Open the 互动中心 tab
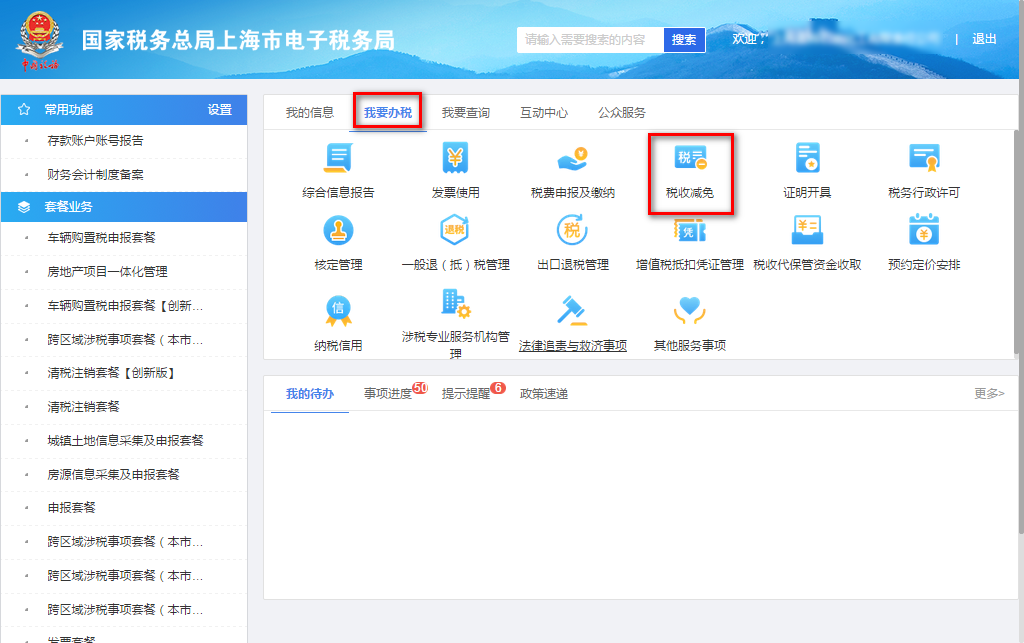1024x643 pixels. 543,114
